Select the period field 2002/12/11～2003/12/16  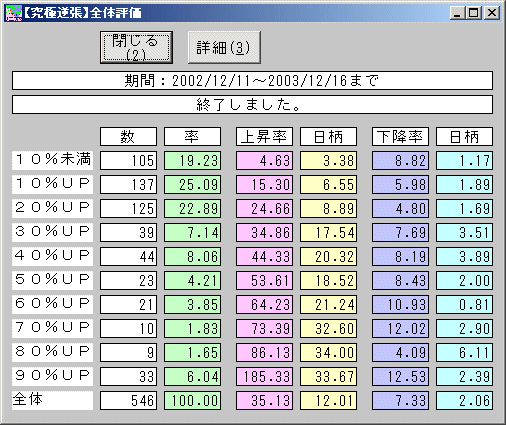(x=252, y=81)
